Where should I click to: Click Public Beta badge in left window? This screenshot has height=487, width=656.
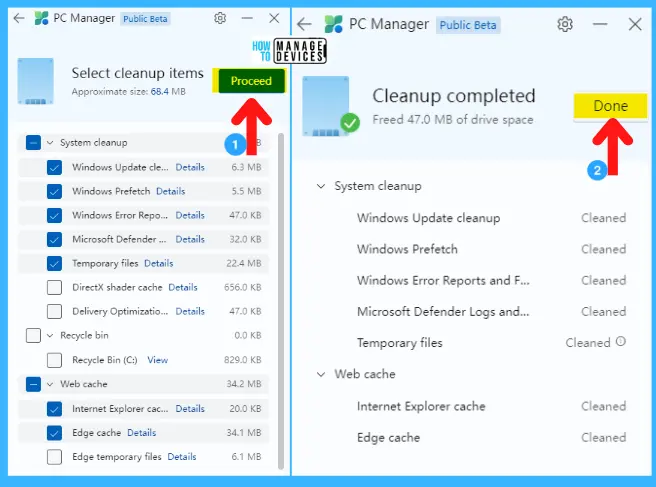(x=145, y=19)
